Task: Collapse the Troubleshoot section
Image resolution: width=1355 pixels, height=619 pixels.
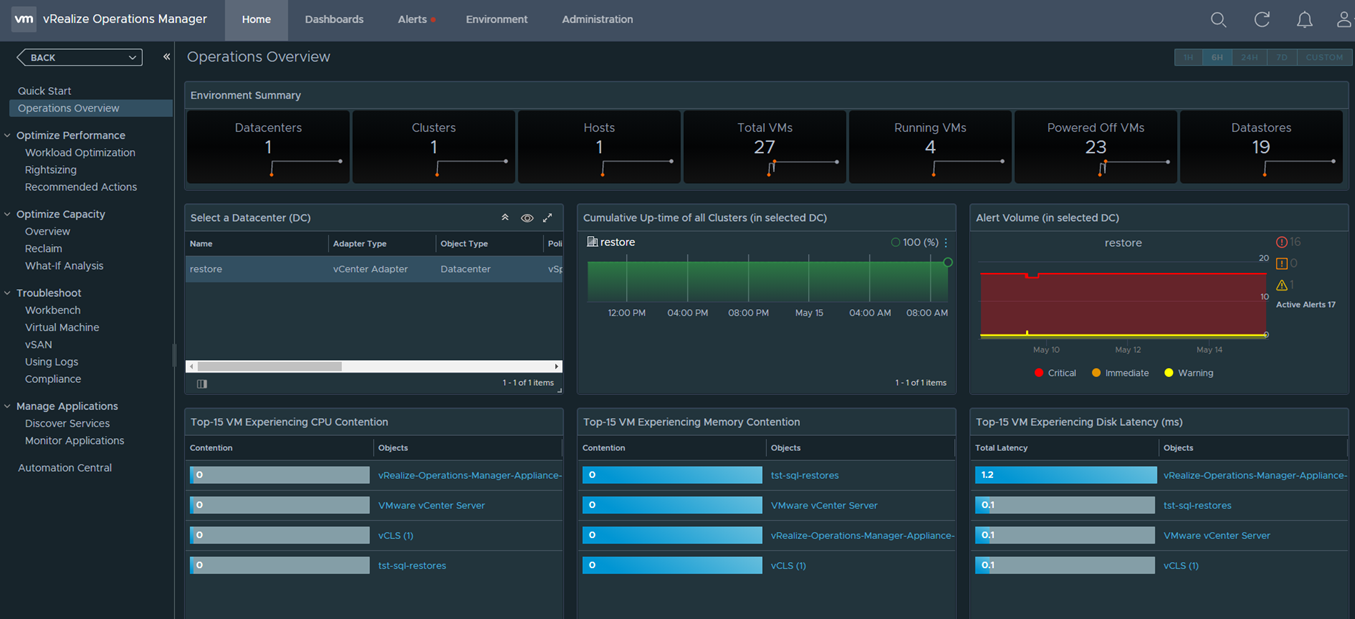Action: tap(8, 293)
